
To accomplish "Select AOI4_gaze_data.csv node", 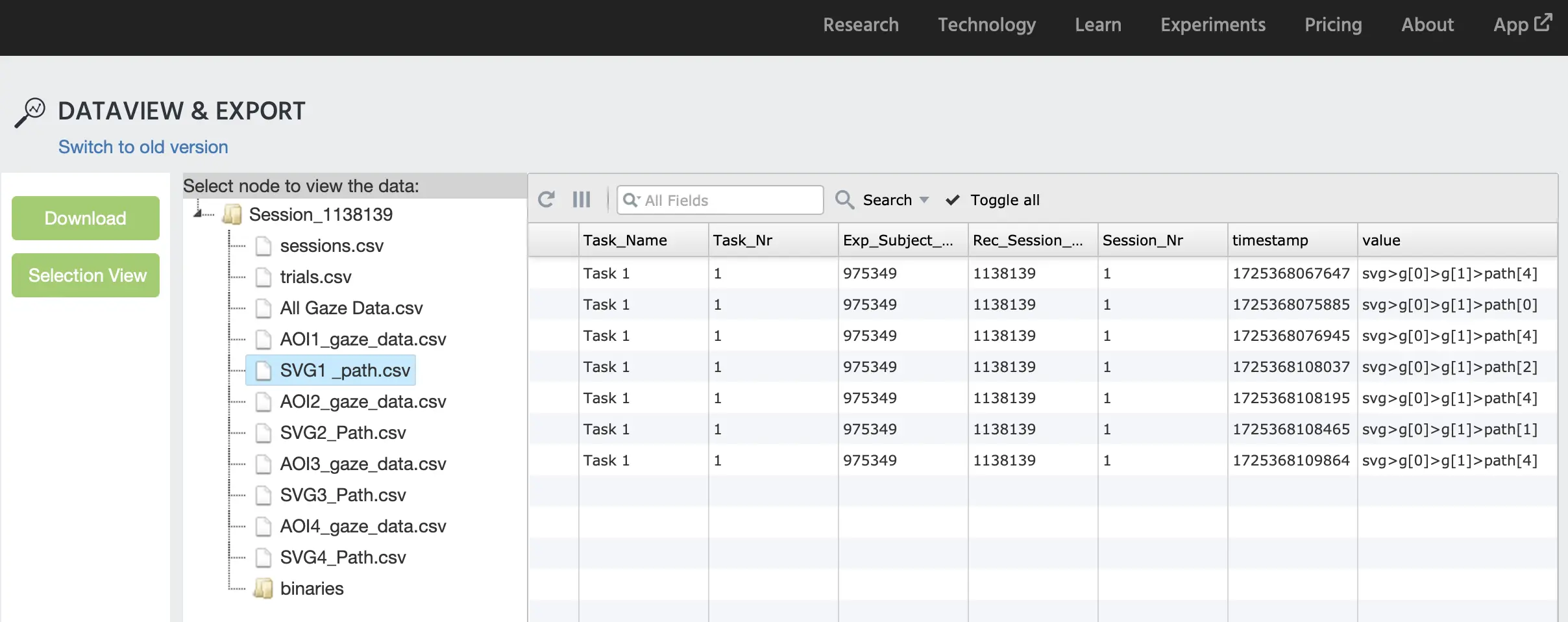I will (x=363, y=527).
